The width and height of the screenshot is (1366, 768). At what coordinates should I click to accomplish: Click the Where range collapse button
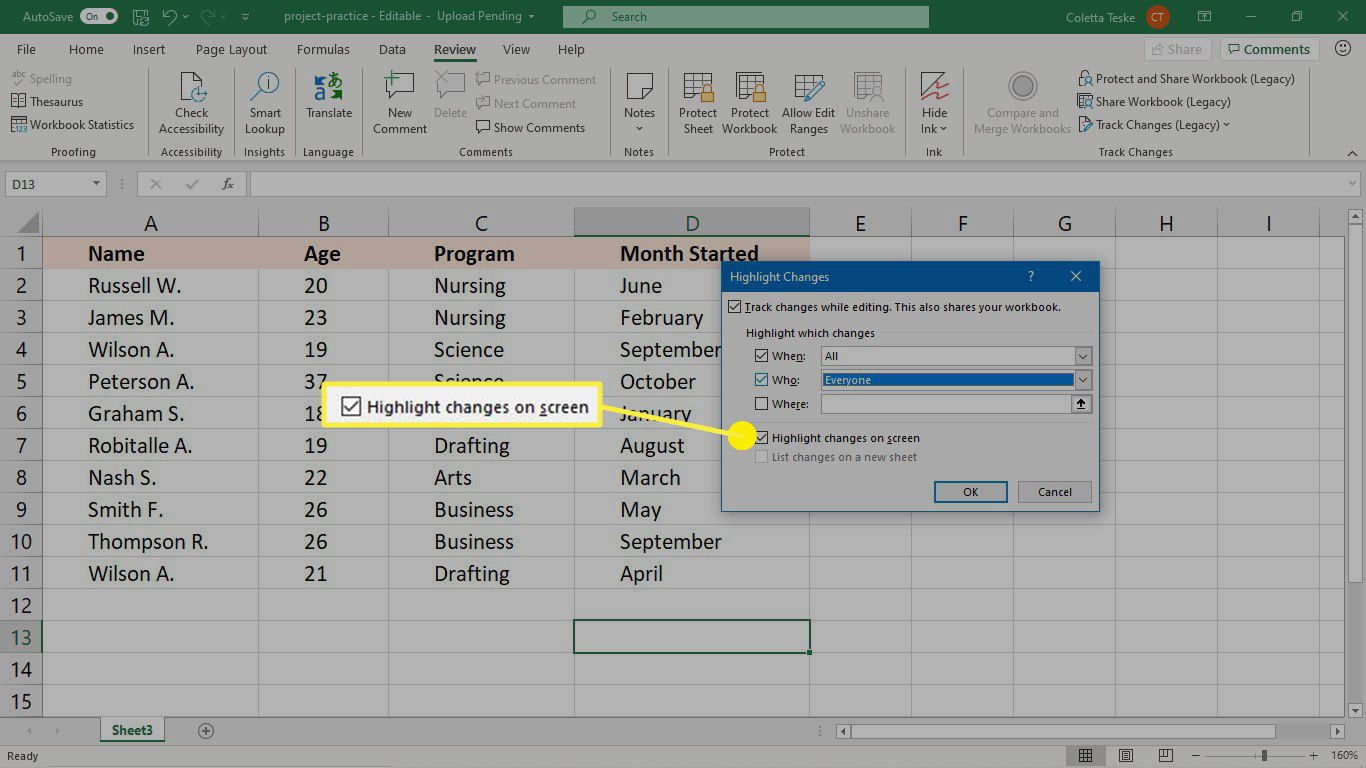coord(1082,404)
